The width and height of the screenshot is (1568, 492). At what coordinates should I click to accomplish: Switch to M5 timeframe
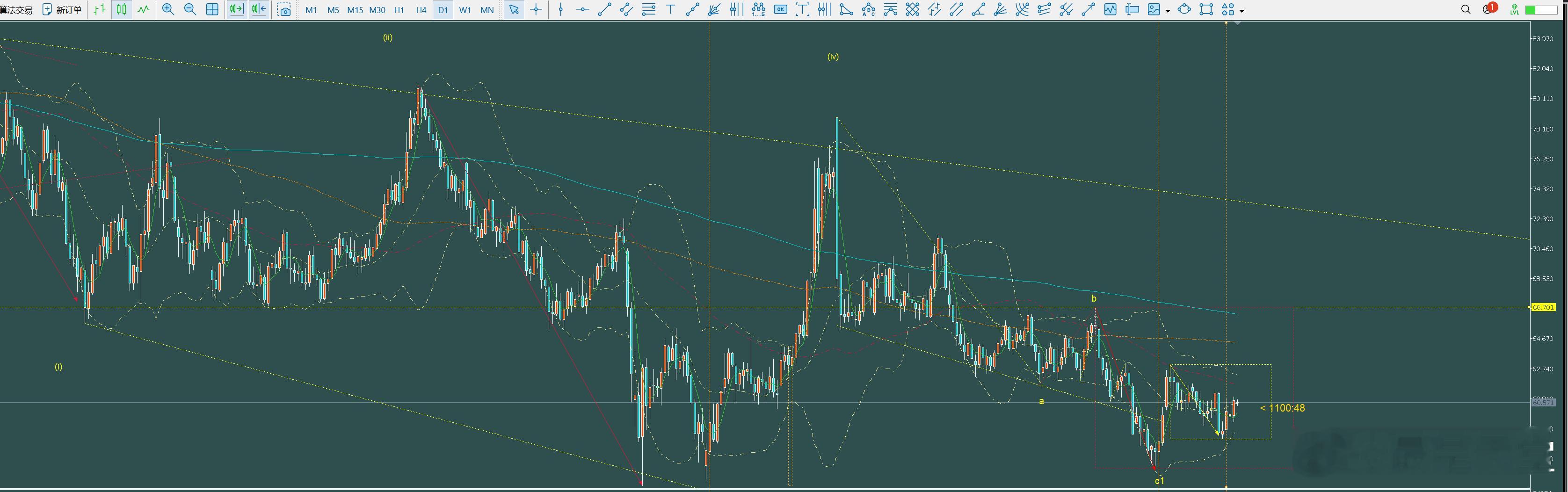(x=333, y=10)
